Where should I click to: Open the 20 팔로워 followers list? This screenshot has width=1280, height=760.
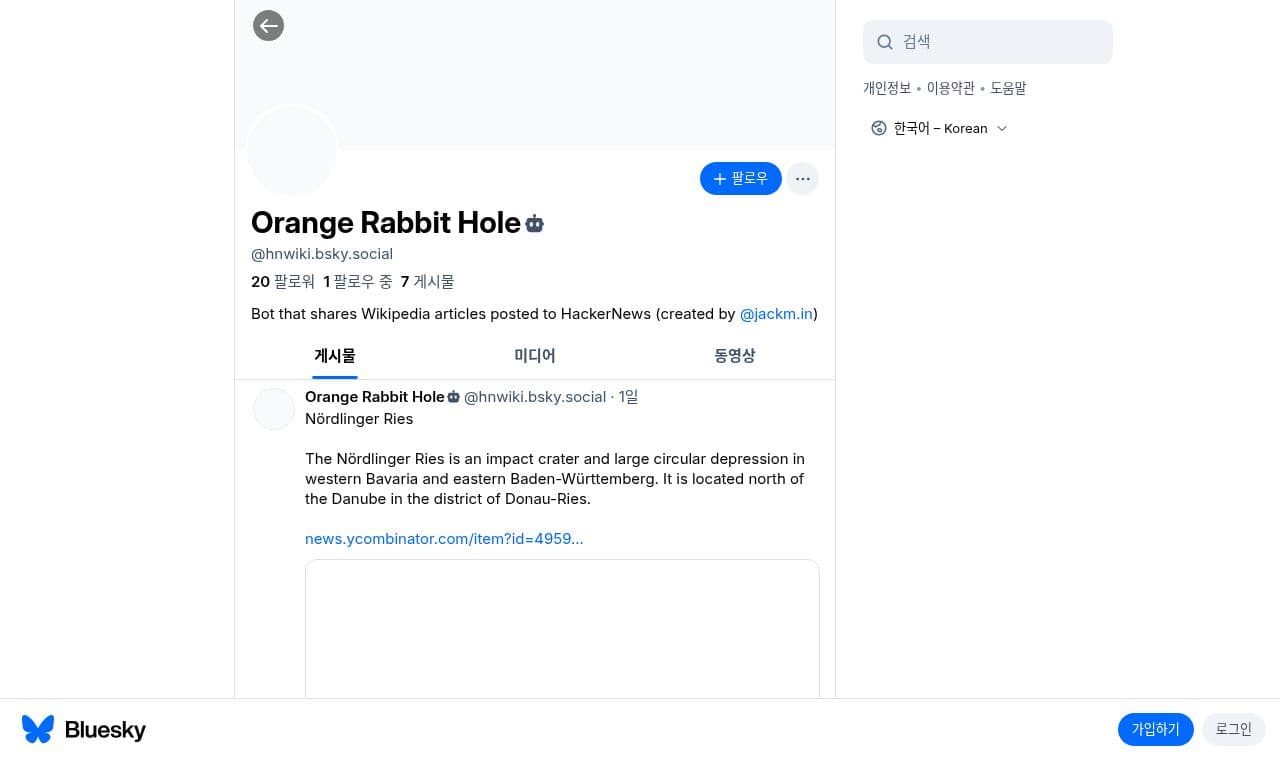[283, 282]
